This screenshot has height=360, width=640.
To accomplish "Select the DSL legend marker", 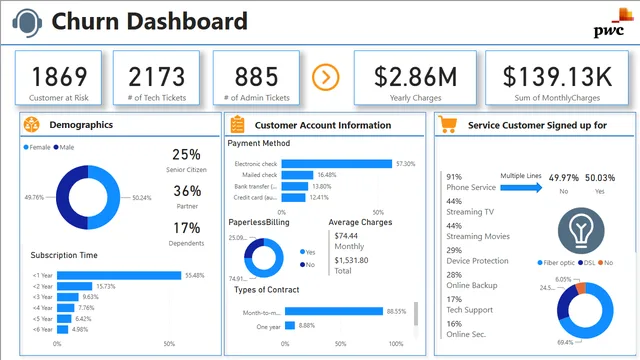I will tap(580, 263).
